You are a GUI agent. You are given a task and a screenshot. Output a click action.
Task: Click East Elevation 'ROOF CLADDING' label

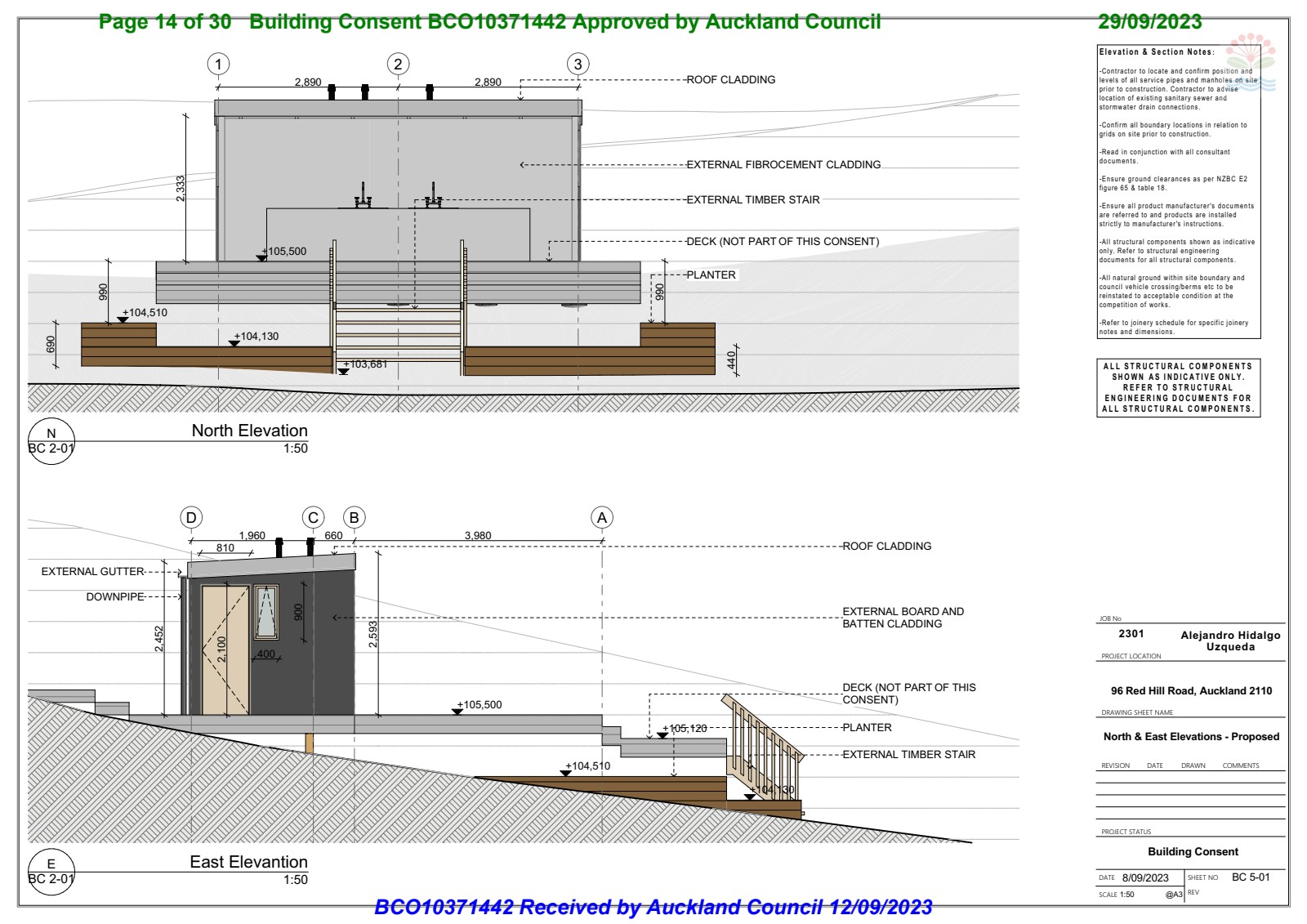[x=886, y=546]
